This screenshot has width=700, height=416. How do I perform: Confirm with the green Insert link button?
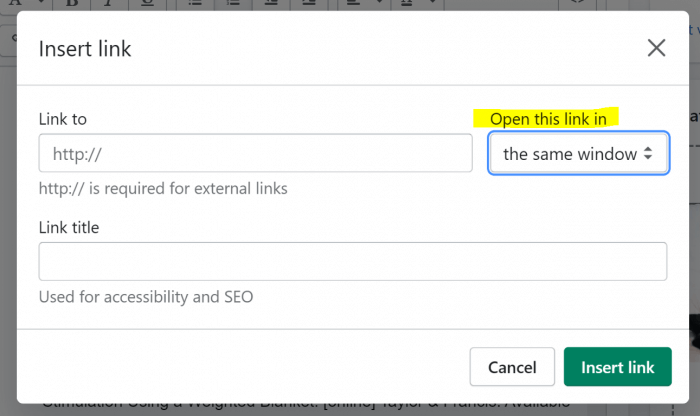click(x=617, y=367)
